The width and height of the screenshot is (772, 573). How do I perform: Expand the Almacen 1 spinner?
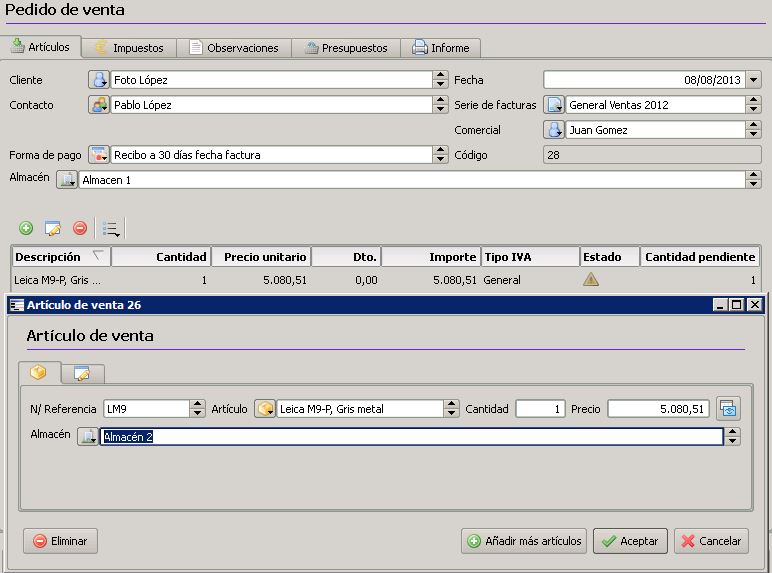tap(753, 180)
